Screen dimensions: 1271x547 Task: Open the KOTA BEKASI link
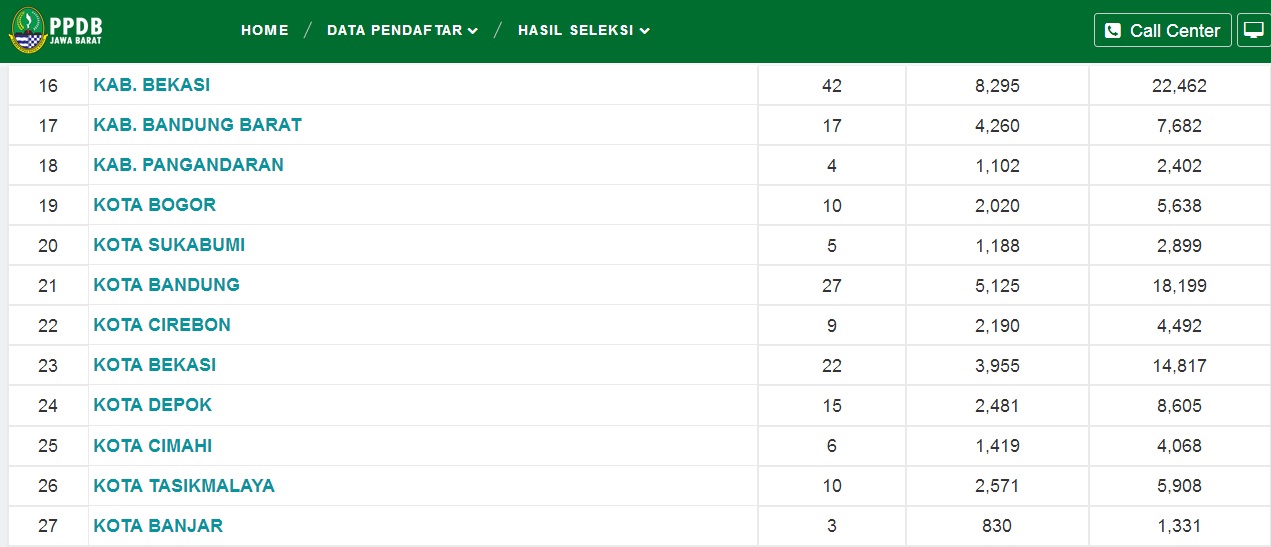[154, 365]
